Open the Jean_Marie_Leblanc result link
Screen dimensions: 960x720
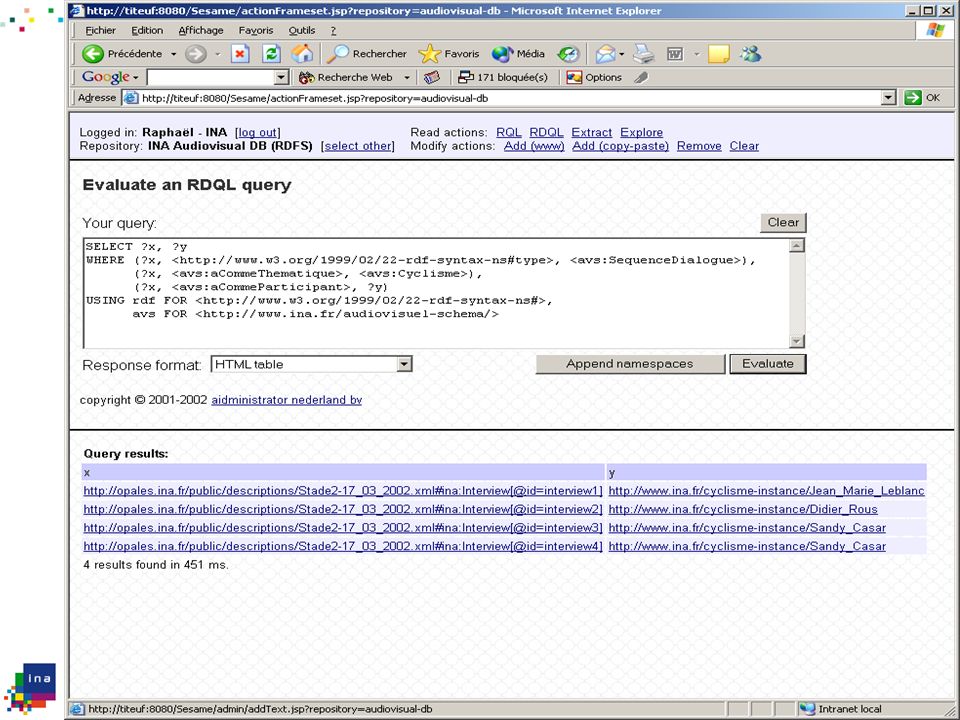(767, 491)
